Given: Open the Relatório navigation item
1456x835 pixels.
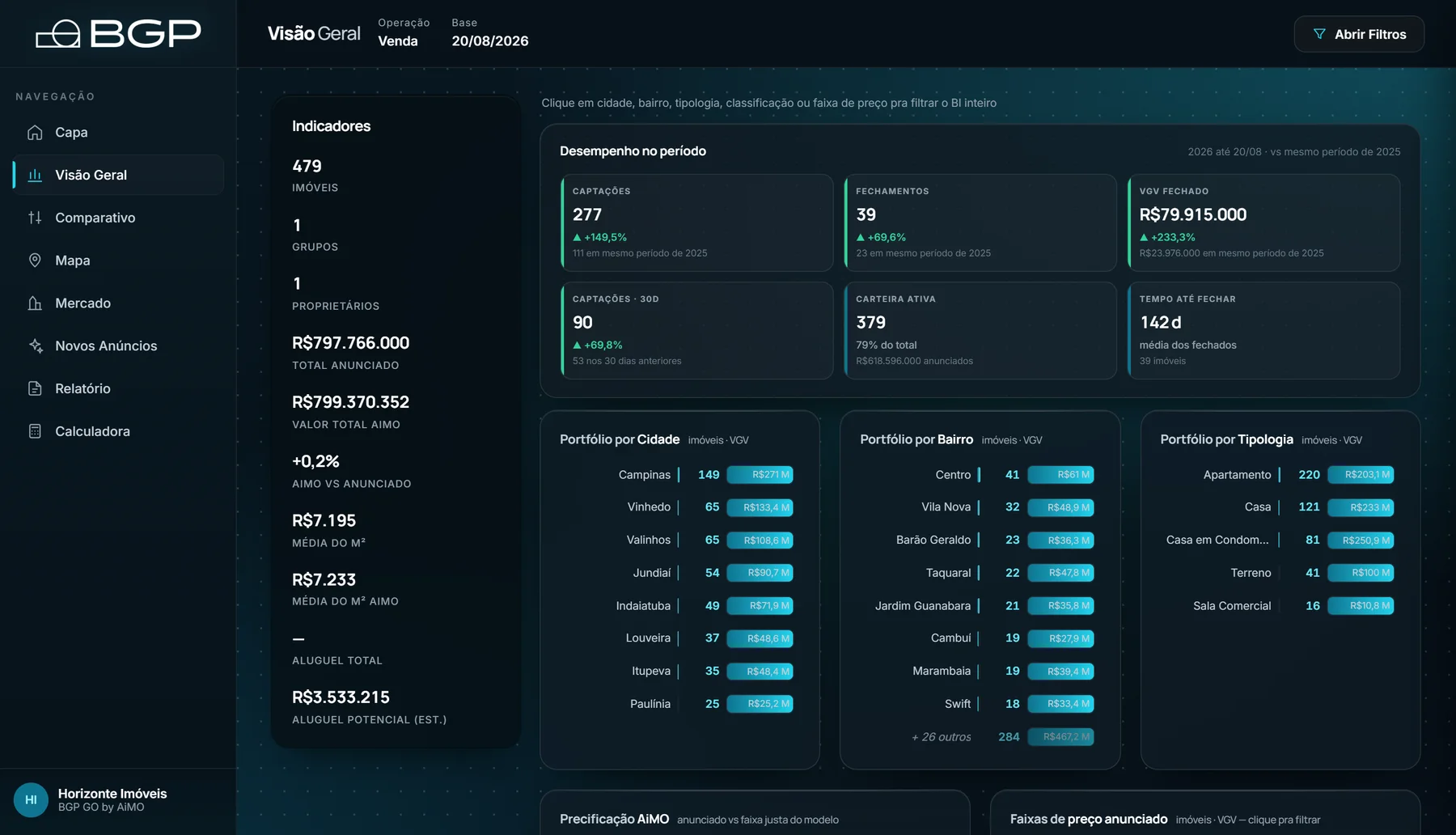Looking at the screenshot, I should [x=118, y=388].
